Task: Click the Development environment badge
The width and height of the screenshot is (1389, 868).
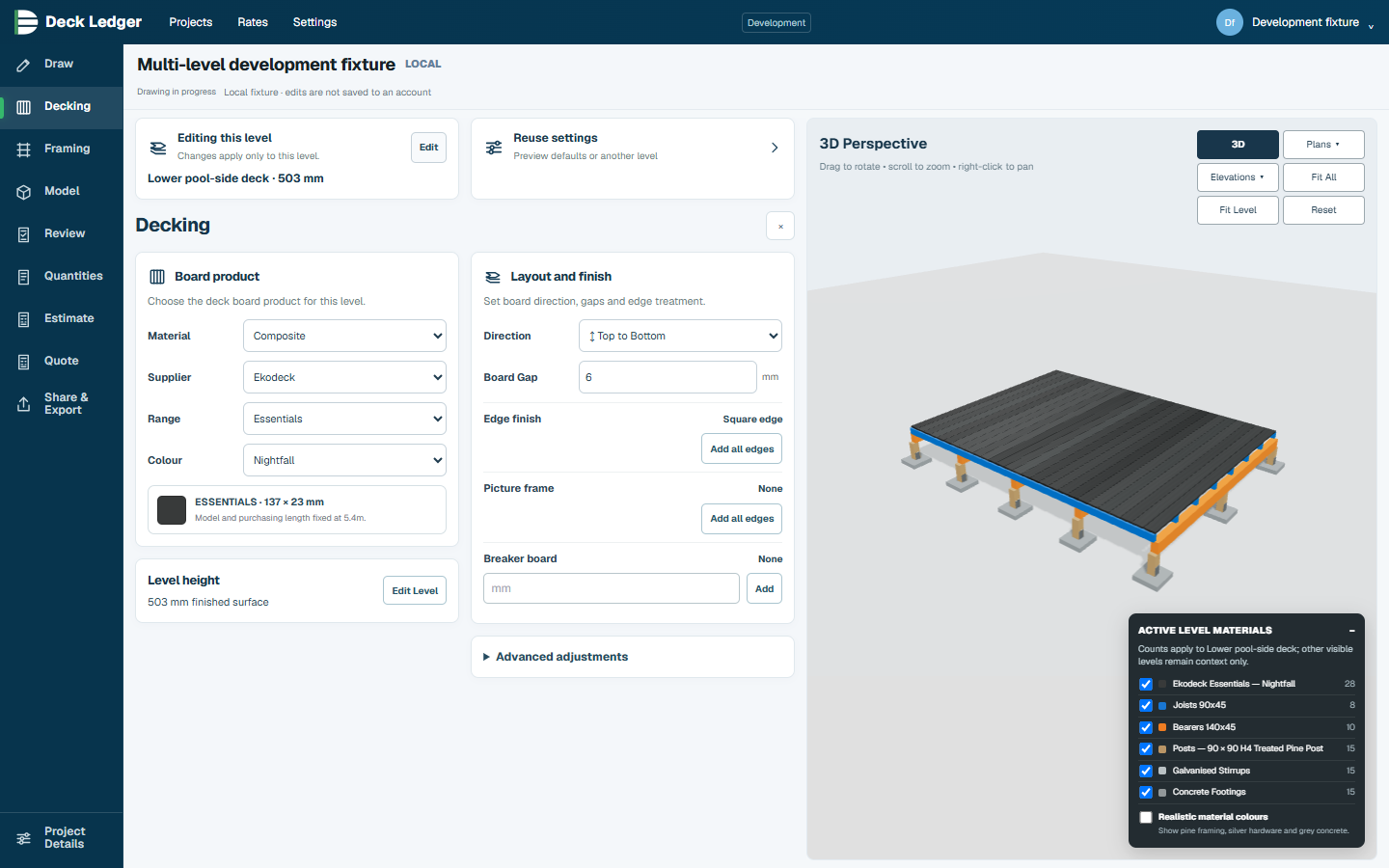Action: (776, 22)
